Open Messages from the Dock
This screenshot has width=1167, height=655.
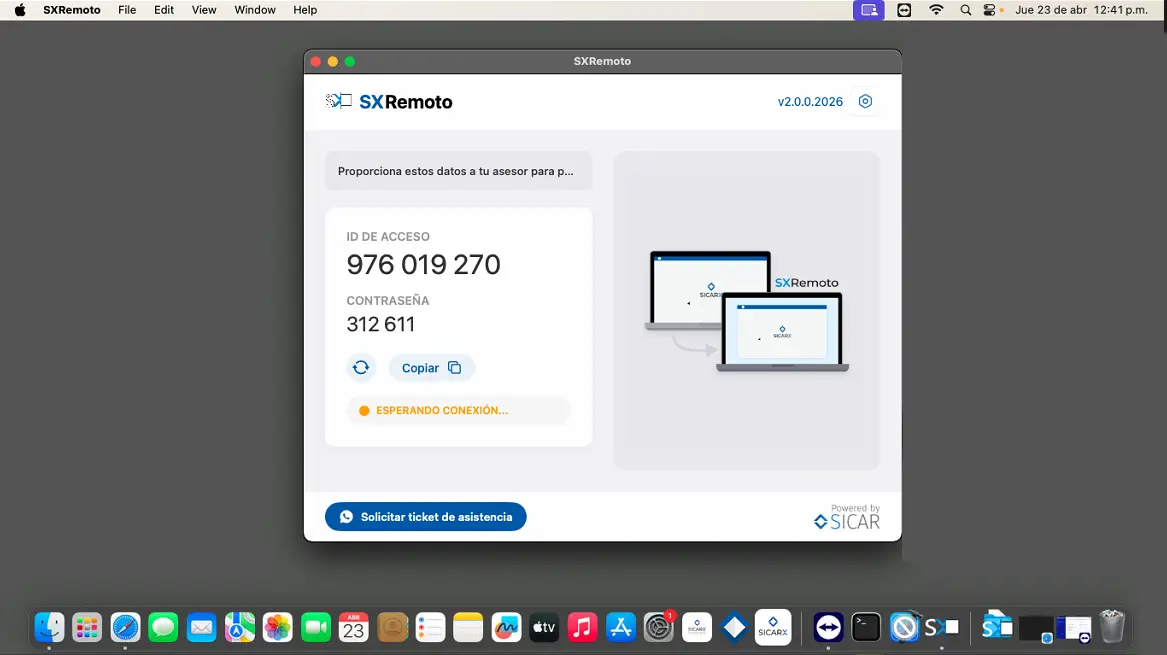[x=163, y=627]
